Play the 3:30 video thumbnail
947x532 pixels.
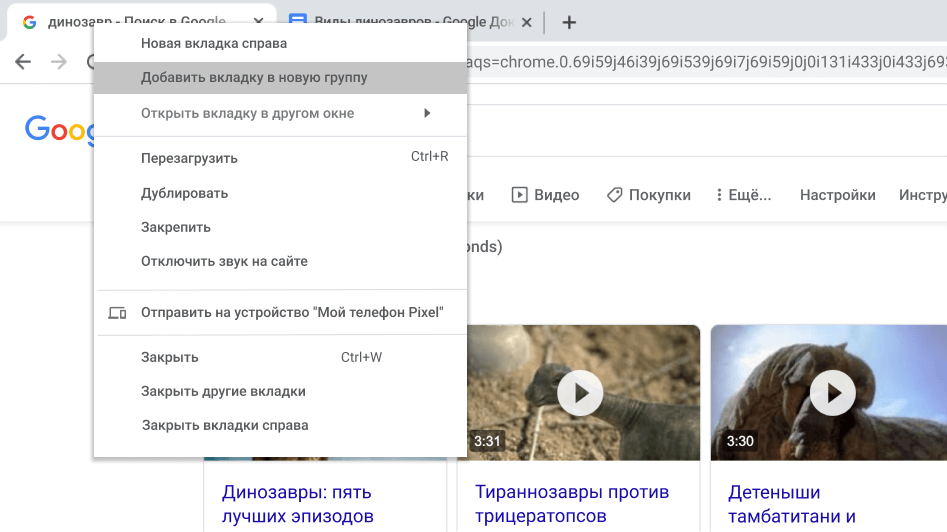832,392
